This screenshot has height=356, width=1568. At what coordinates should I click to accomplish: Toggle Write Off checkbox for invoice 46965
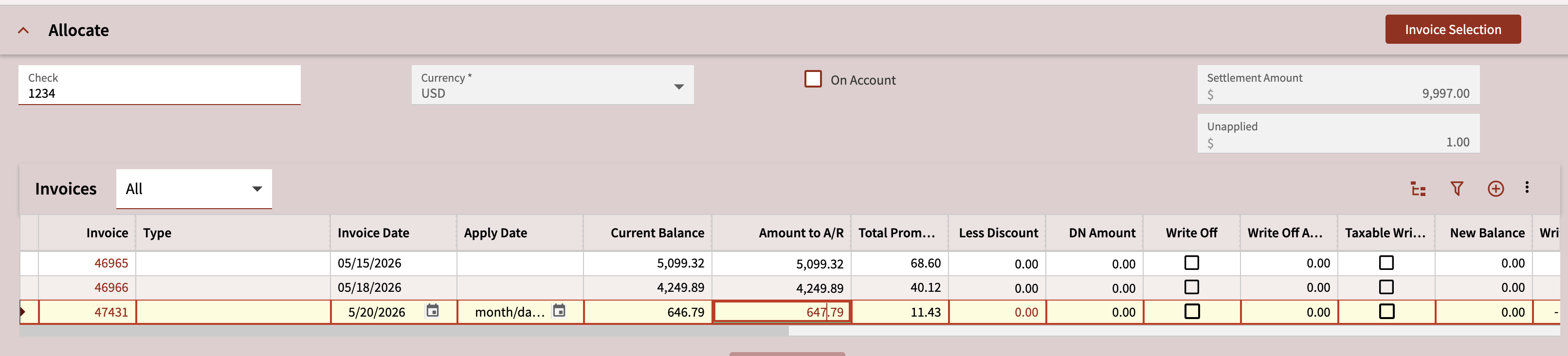(1191, 262)
